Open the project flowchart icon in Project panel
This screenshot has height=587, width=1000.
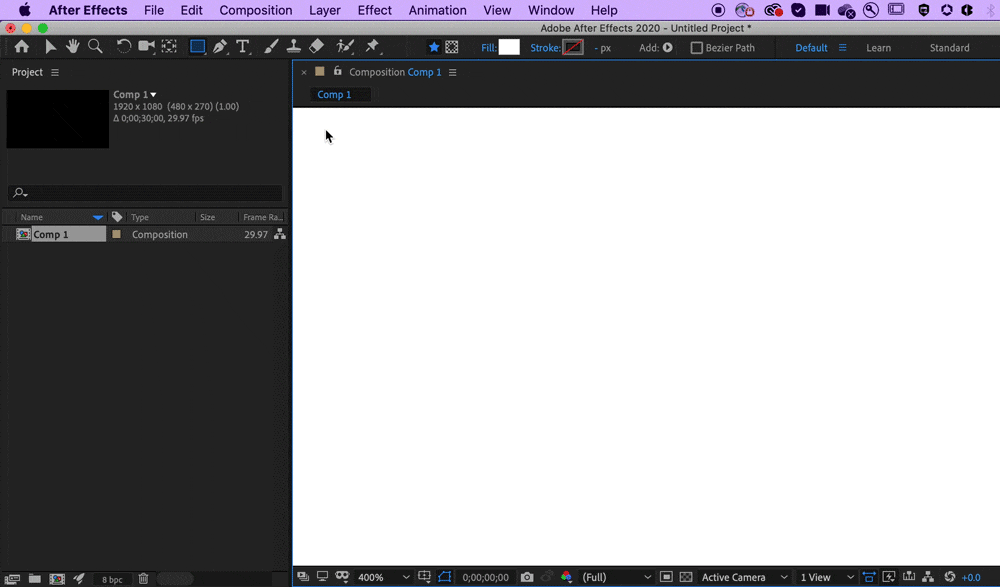pyautogui.click(x=279, y=234)
